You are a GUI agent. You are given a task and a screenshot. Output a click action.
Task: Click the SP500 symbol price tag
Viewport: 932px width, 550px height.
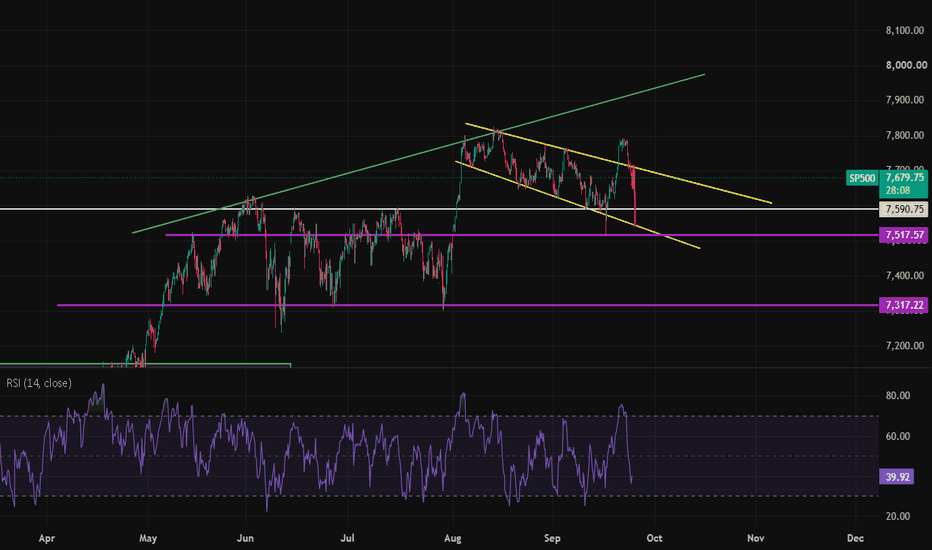click(862, 178)
